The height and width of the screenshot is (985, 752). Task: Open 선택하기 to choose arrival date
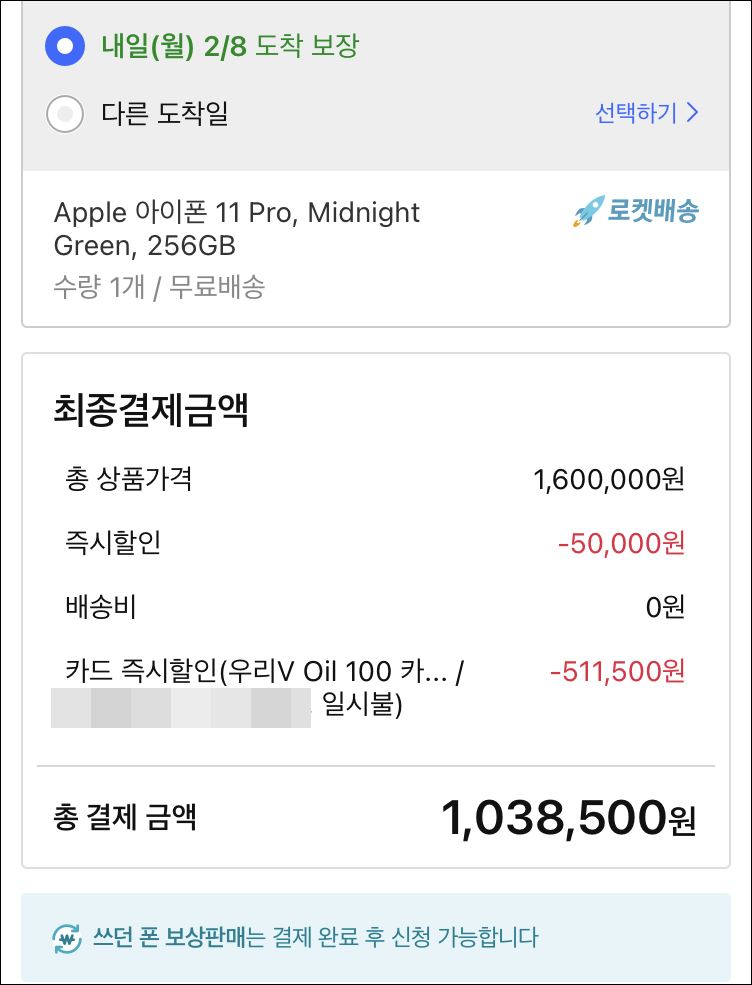646,113
